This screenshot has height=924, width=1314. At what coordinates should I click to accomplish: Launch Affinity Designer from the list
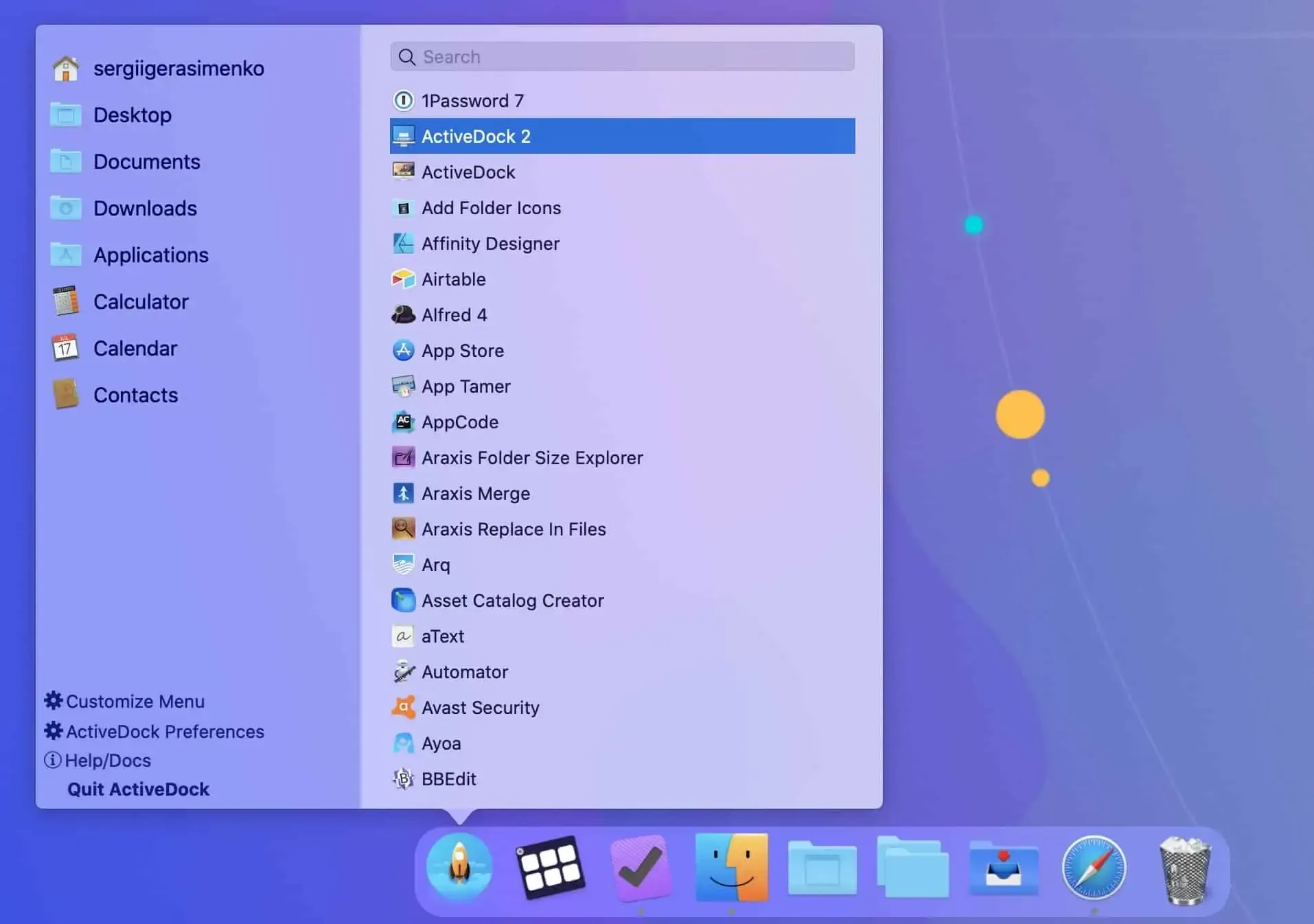[490, 243]
